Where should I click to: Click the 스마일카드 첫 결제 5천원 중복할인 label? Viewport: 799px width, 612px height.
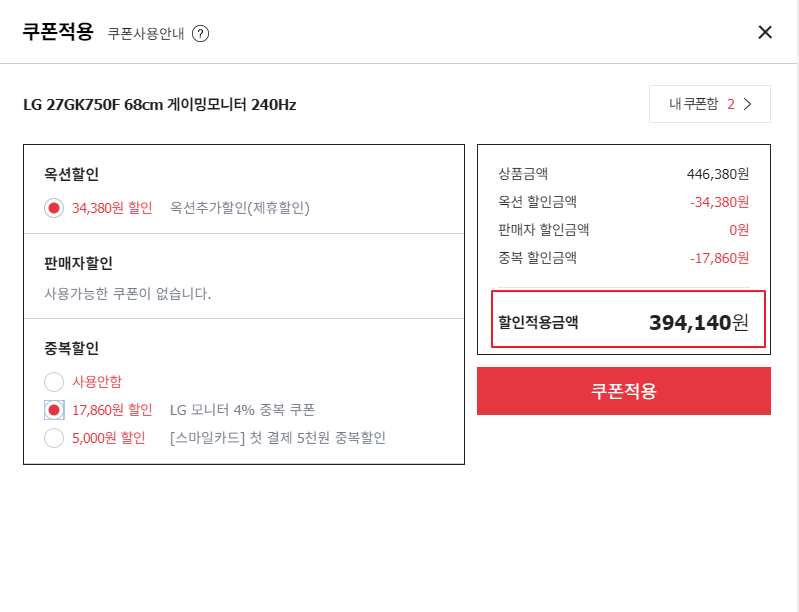tap(278, 438)
